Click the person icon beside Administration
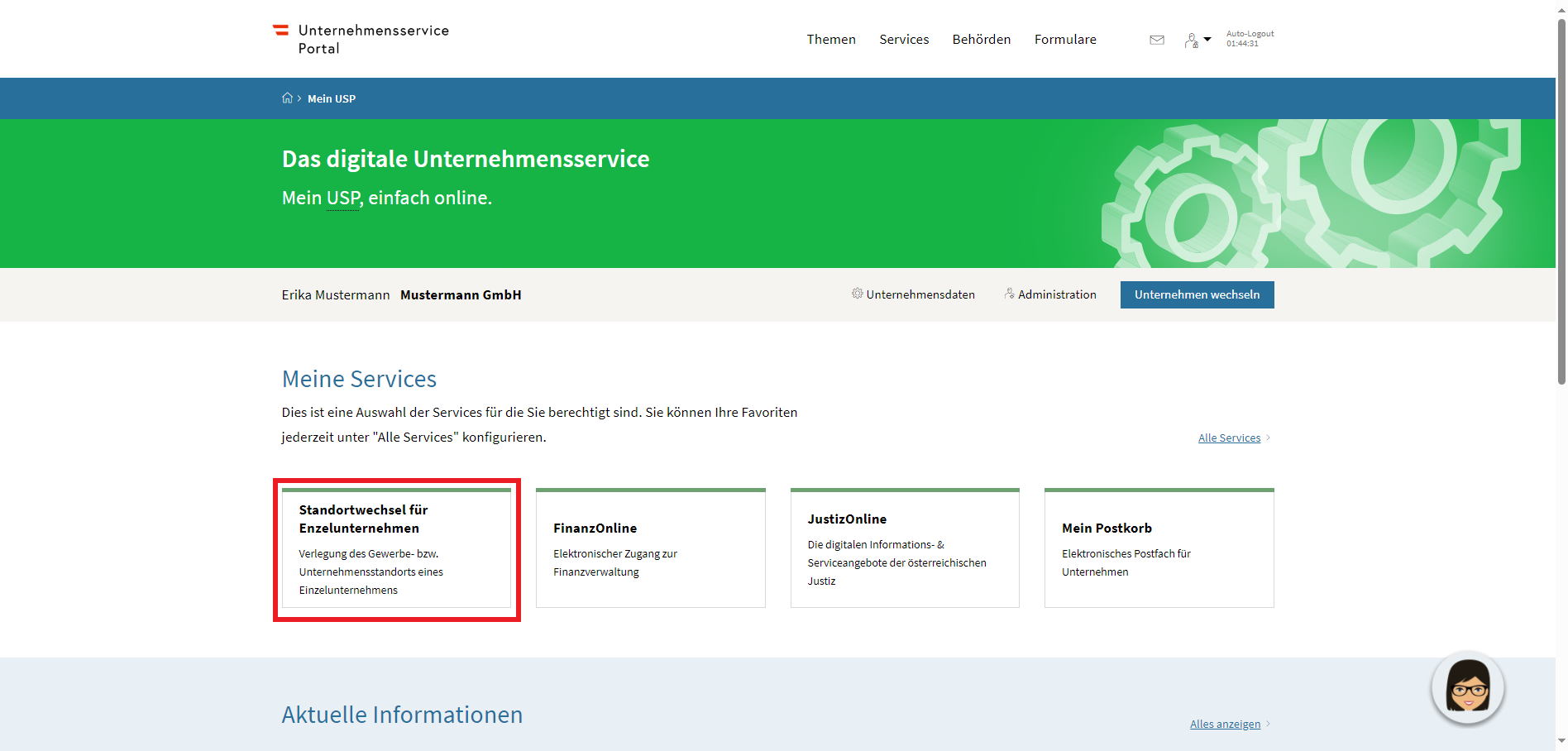Screen dimensions: 1568x751 click(1009, 294)
